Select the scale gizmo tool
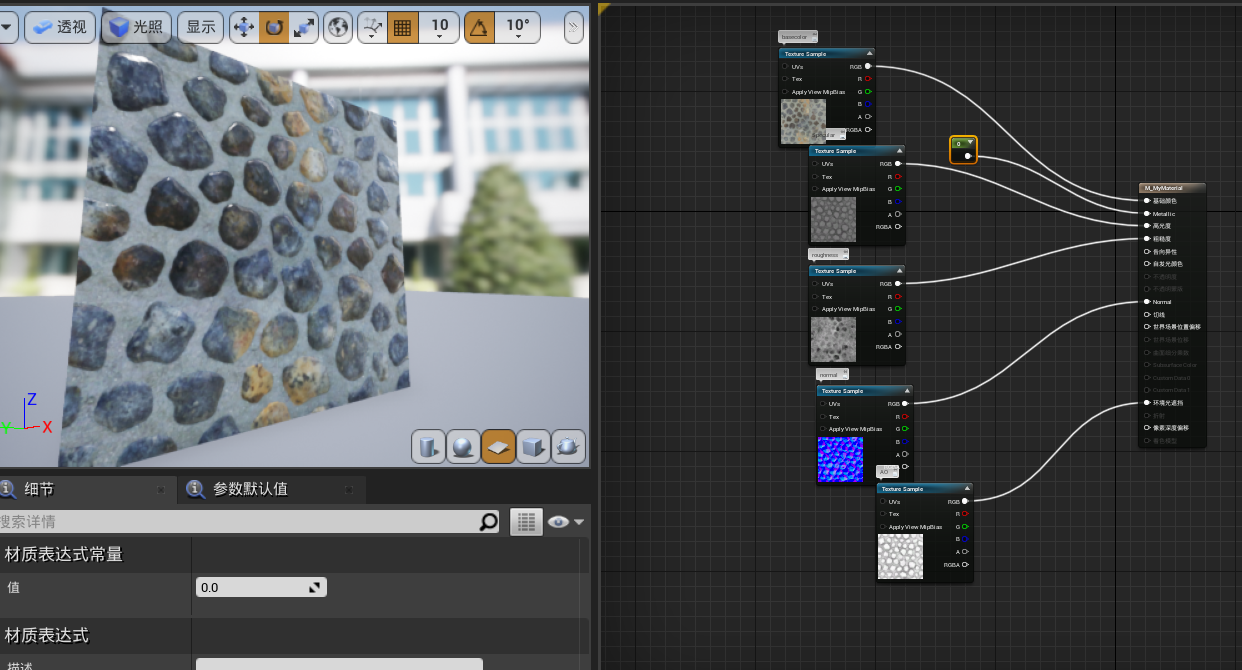1242x670 pixels. [303, 28]
